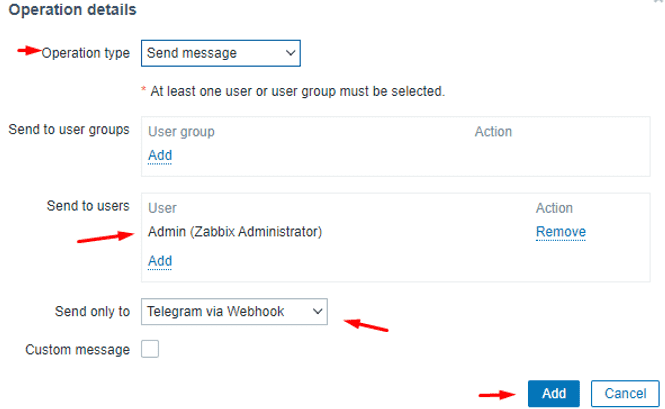Click the Send to user groups label

click(x=69, y=129)
